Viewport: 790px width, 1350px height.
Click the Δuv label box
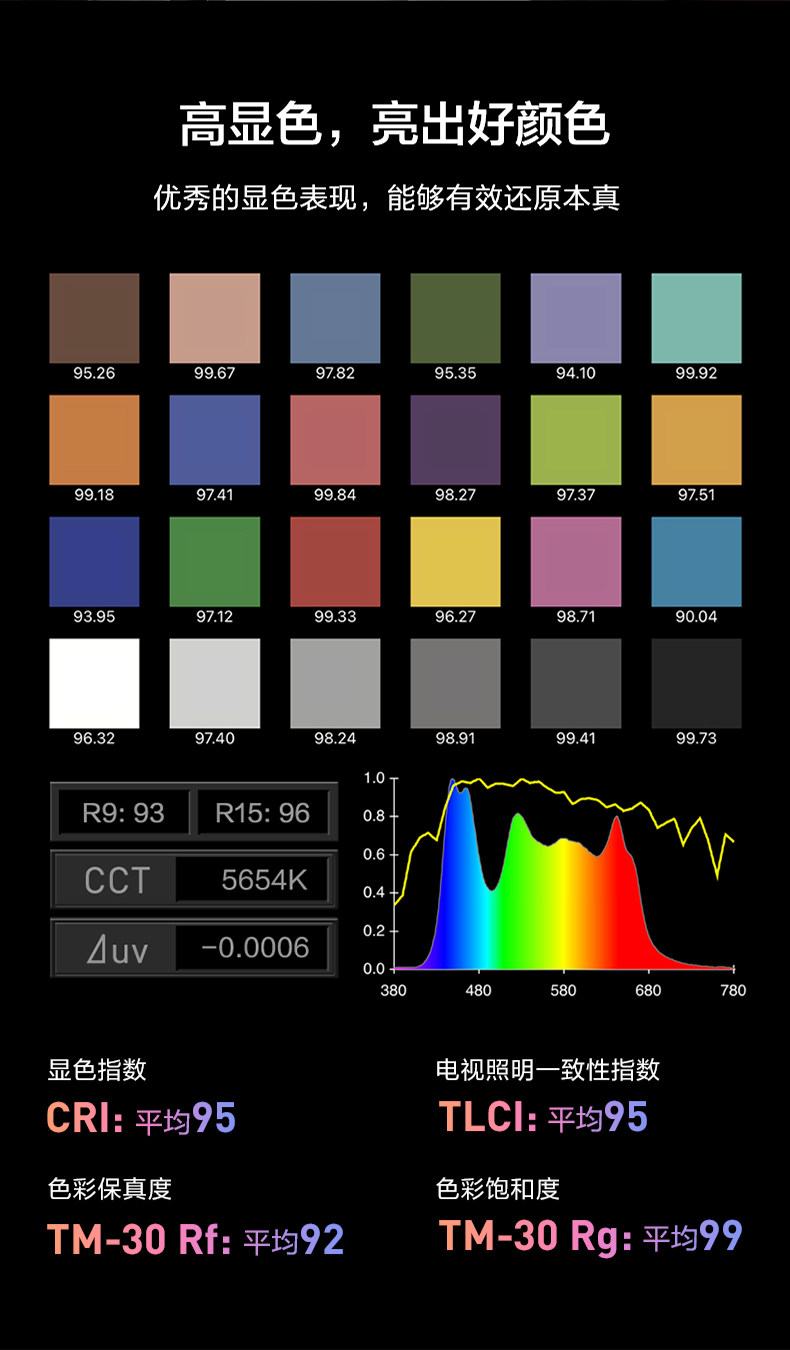(x=116, y=948)
